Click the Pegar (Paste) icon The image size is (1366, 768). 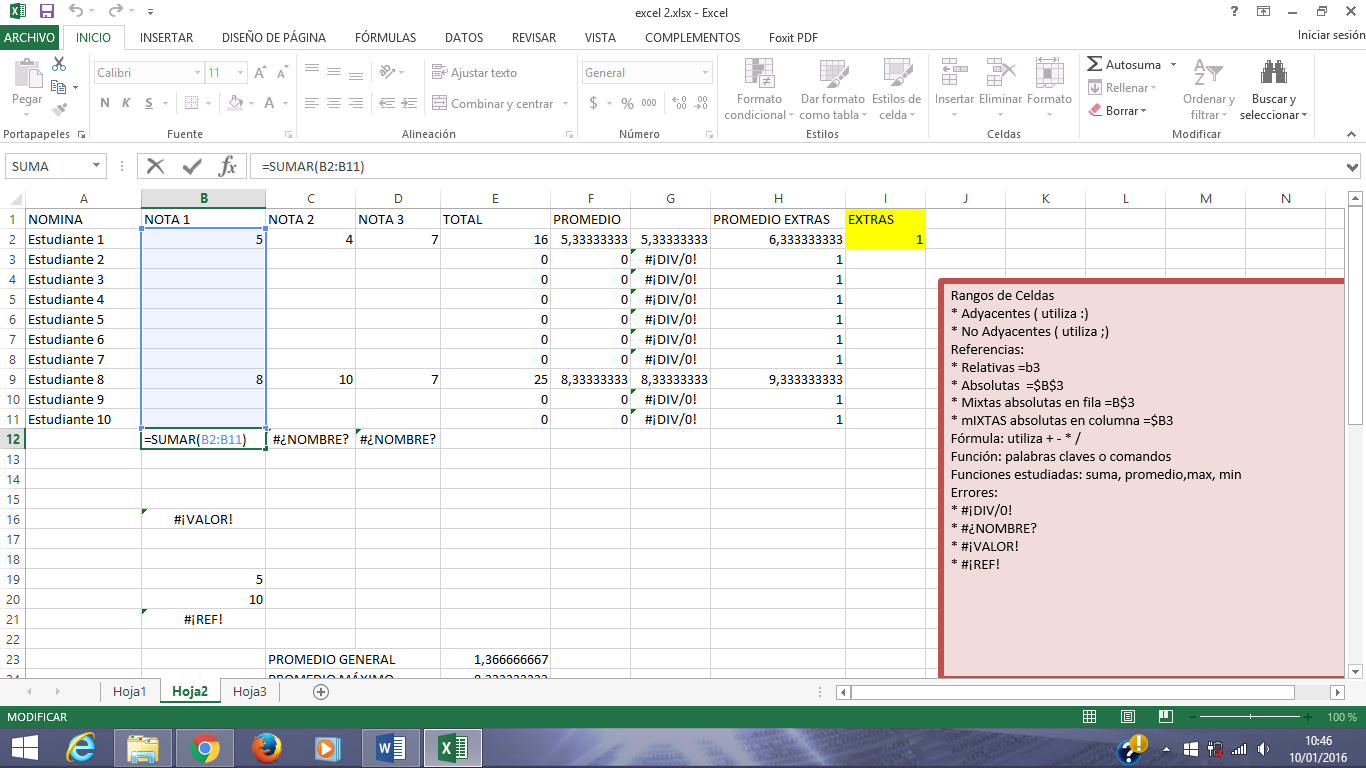click(27, 80)
